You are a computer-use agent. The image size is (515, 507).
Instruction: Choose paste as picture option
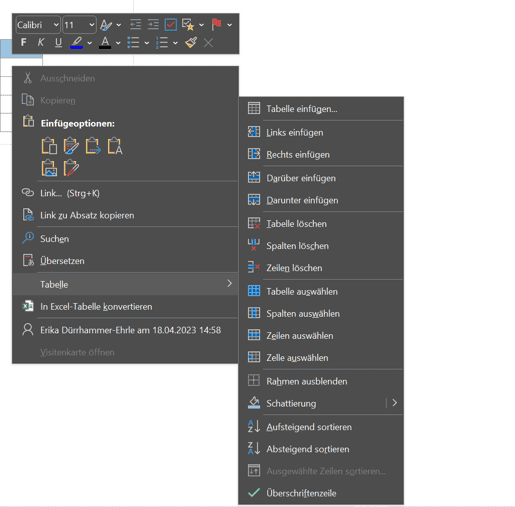point(49,168)
